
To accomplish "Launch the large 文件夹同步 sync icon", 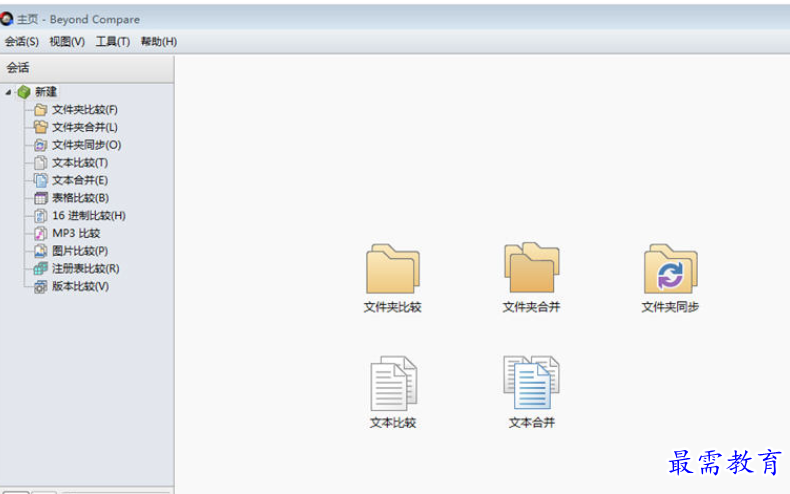I will (x=671, y=268).
